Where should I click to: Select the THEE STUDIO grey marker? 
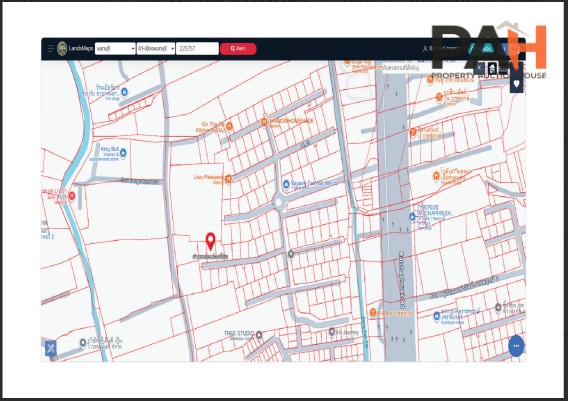pos(259,335)
